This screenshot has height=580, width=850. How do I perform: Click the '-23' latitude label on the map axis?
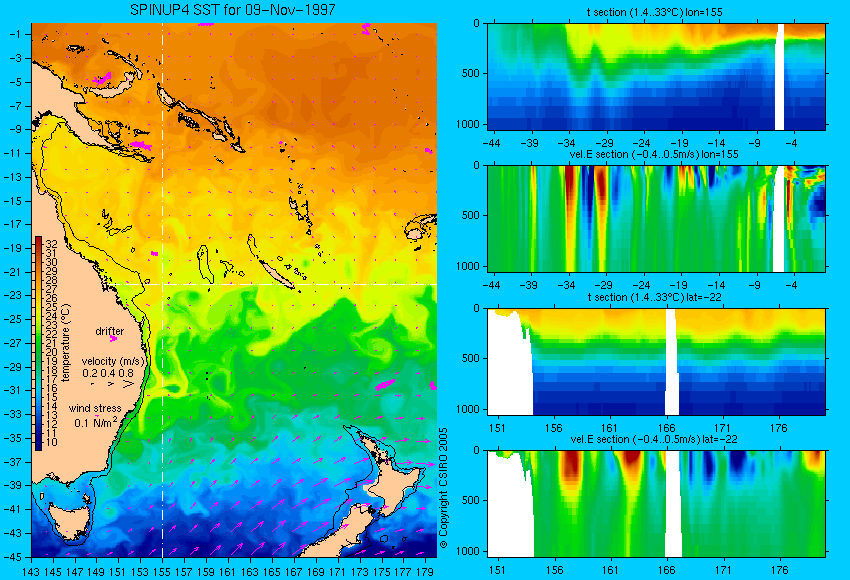[x=12, y=295]
